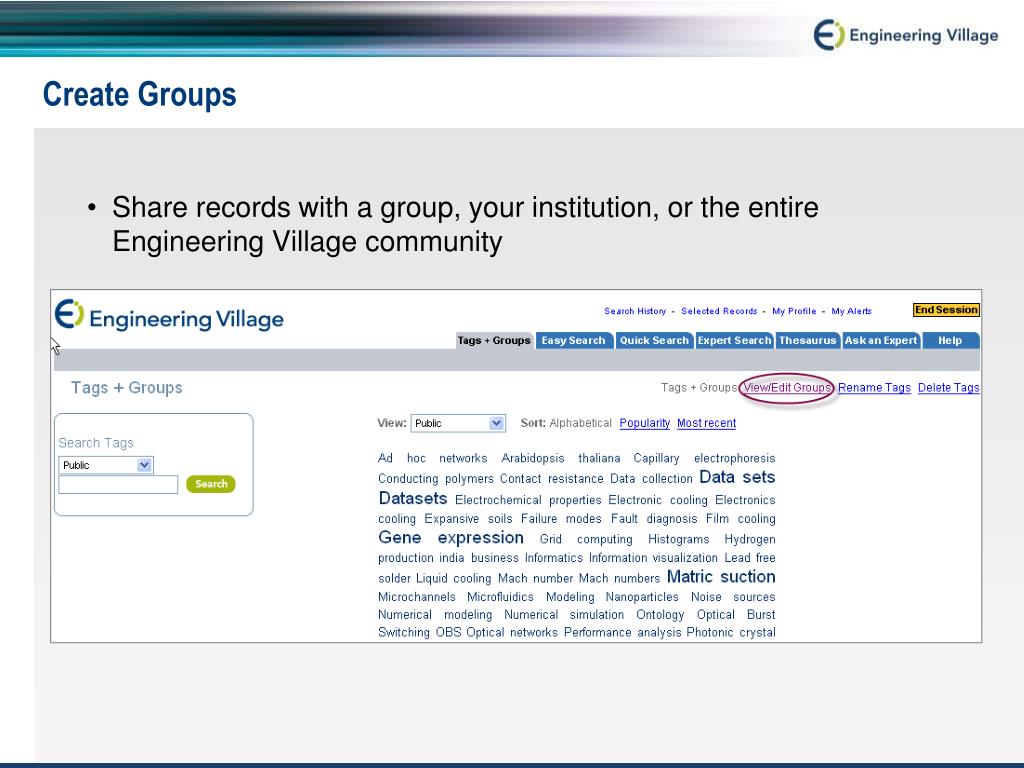Open the Performance analysis tag
Viewport: 1024px width, 768px height.
click(622, 633)
